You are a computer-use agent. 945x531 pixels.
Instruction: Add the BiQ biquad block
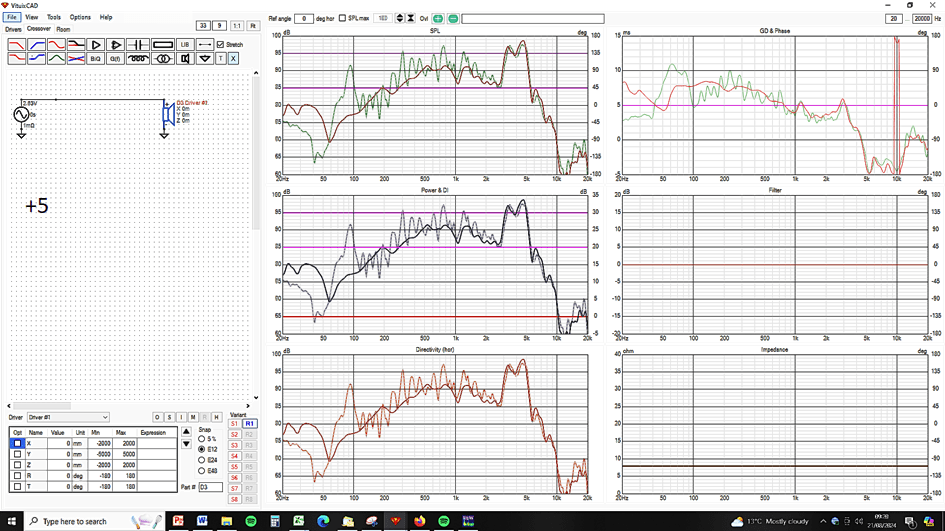coord(95,58)
